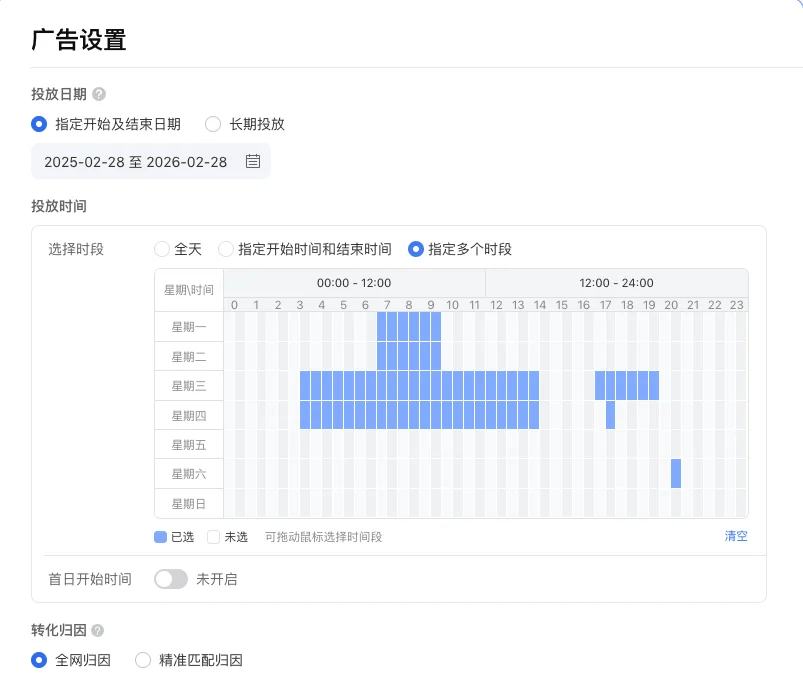Viewport: 803px width, 682px height.
Task: Choose 指定开始时间和结束时间 option
Action: pos(226,249)
